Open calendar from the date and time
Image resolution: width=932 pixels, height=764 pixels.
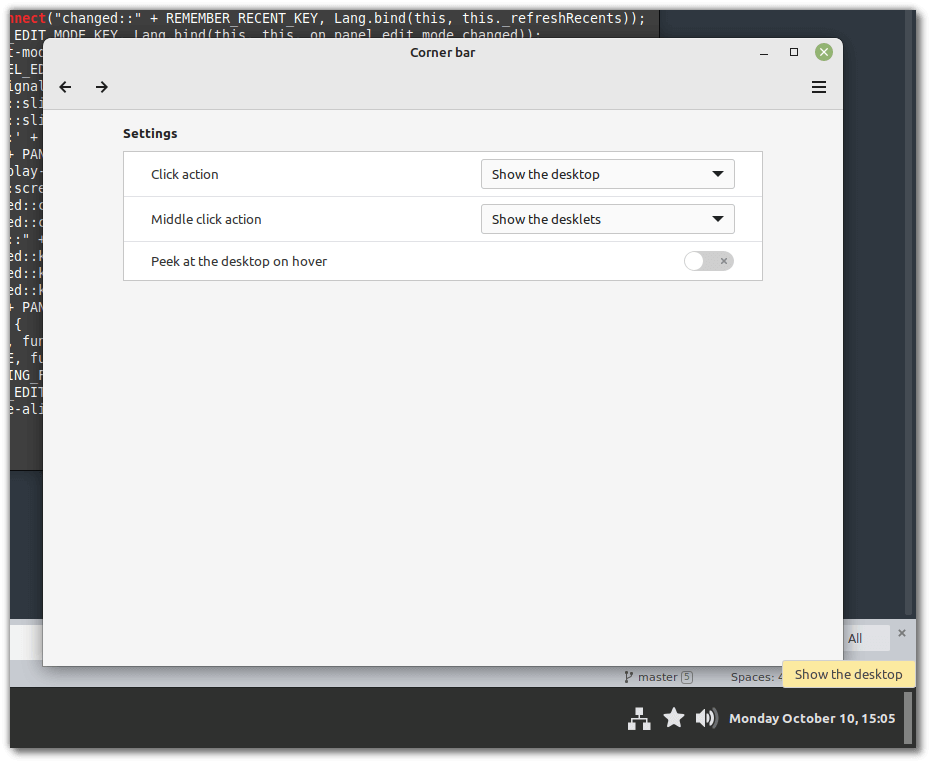click(812, 718)
